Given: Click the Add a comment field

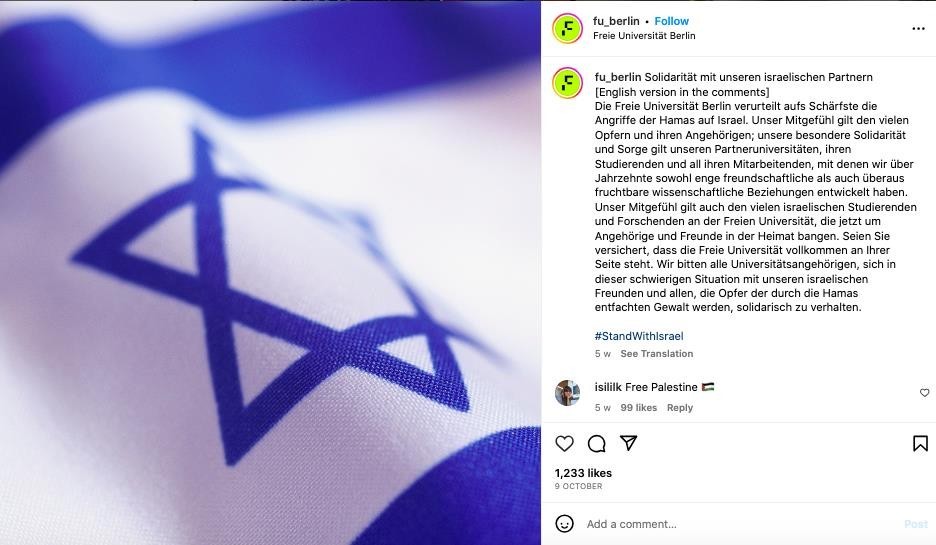Looking at the screenshot, I should 740,524.
